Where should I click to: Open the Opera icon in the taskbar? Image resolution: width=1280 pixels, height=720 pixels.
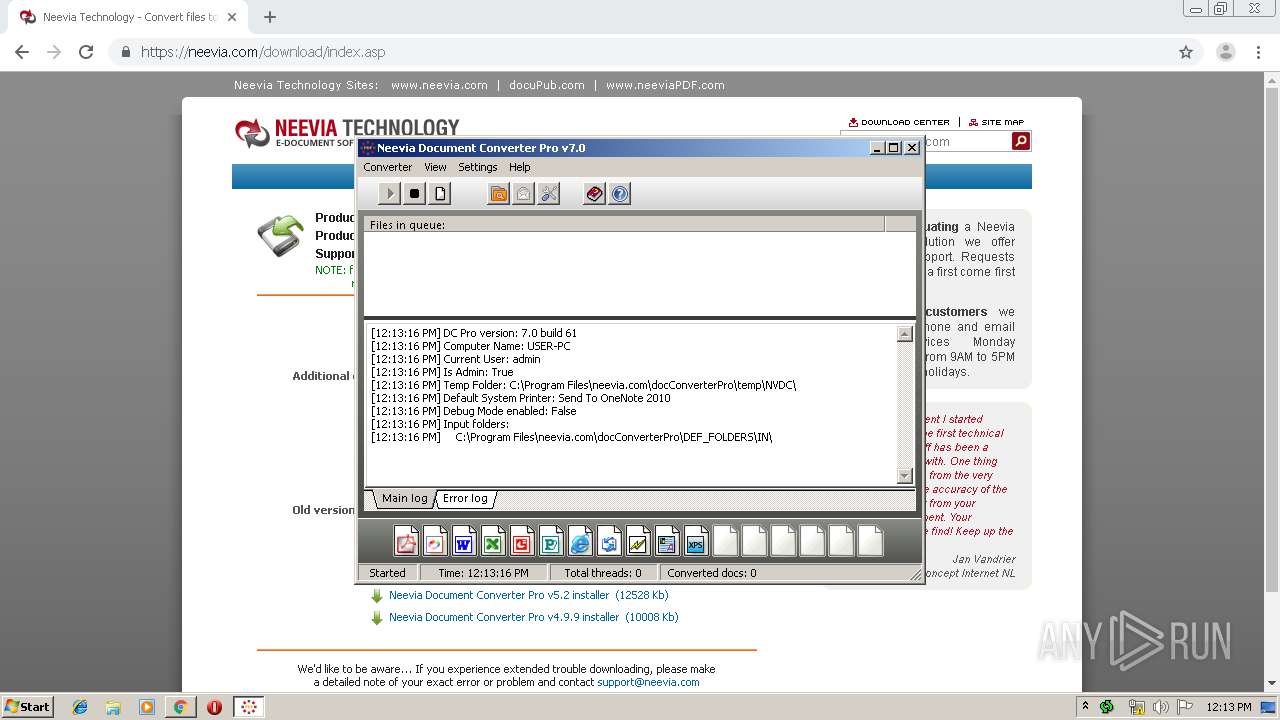coord(214,707)
